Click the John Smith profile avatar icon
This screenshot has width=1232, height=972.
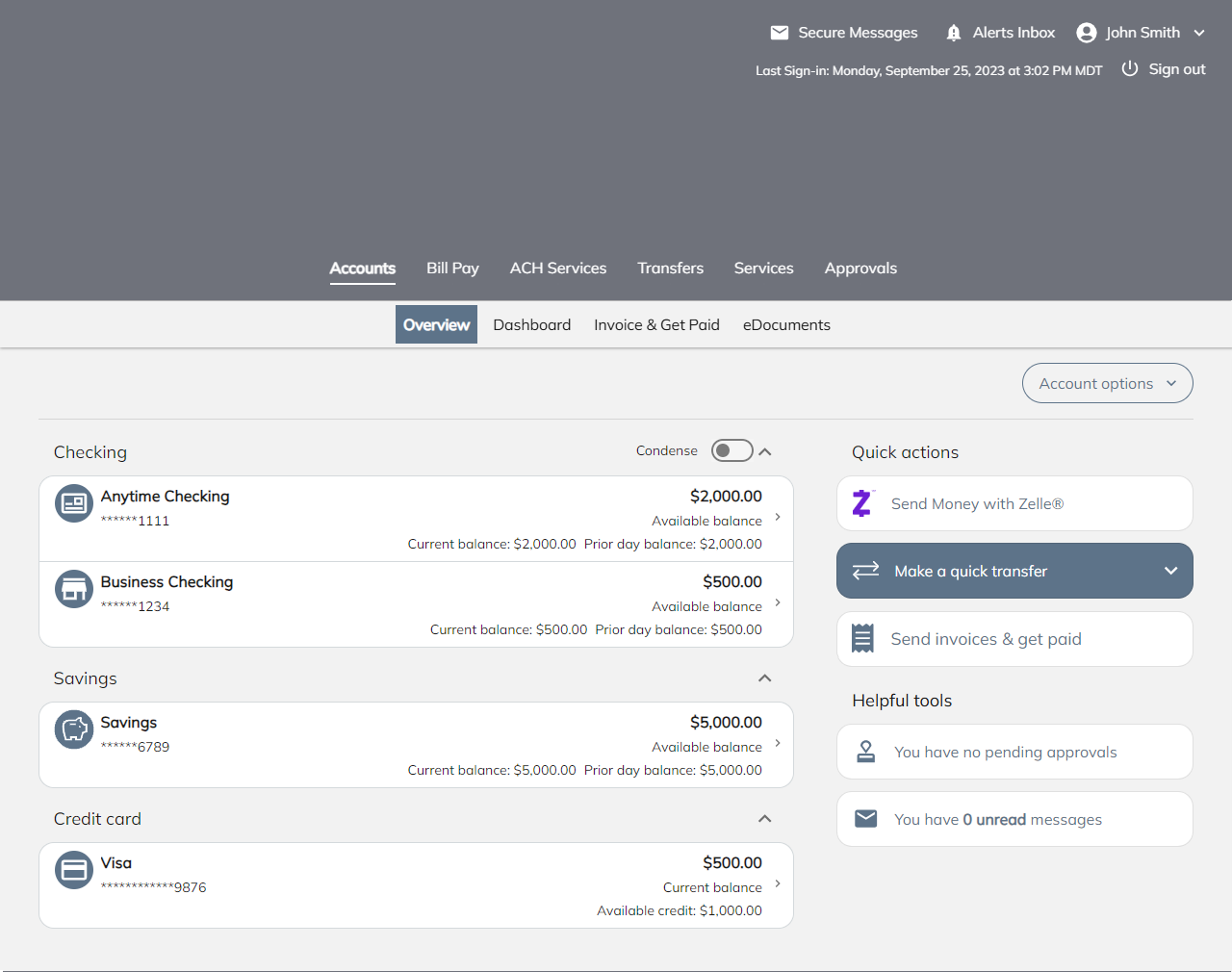tap(1087, 33)
